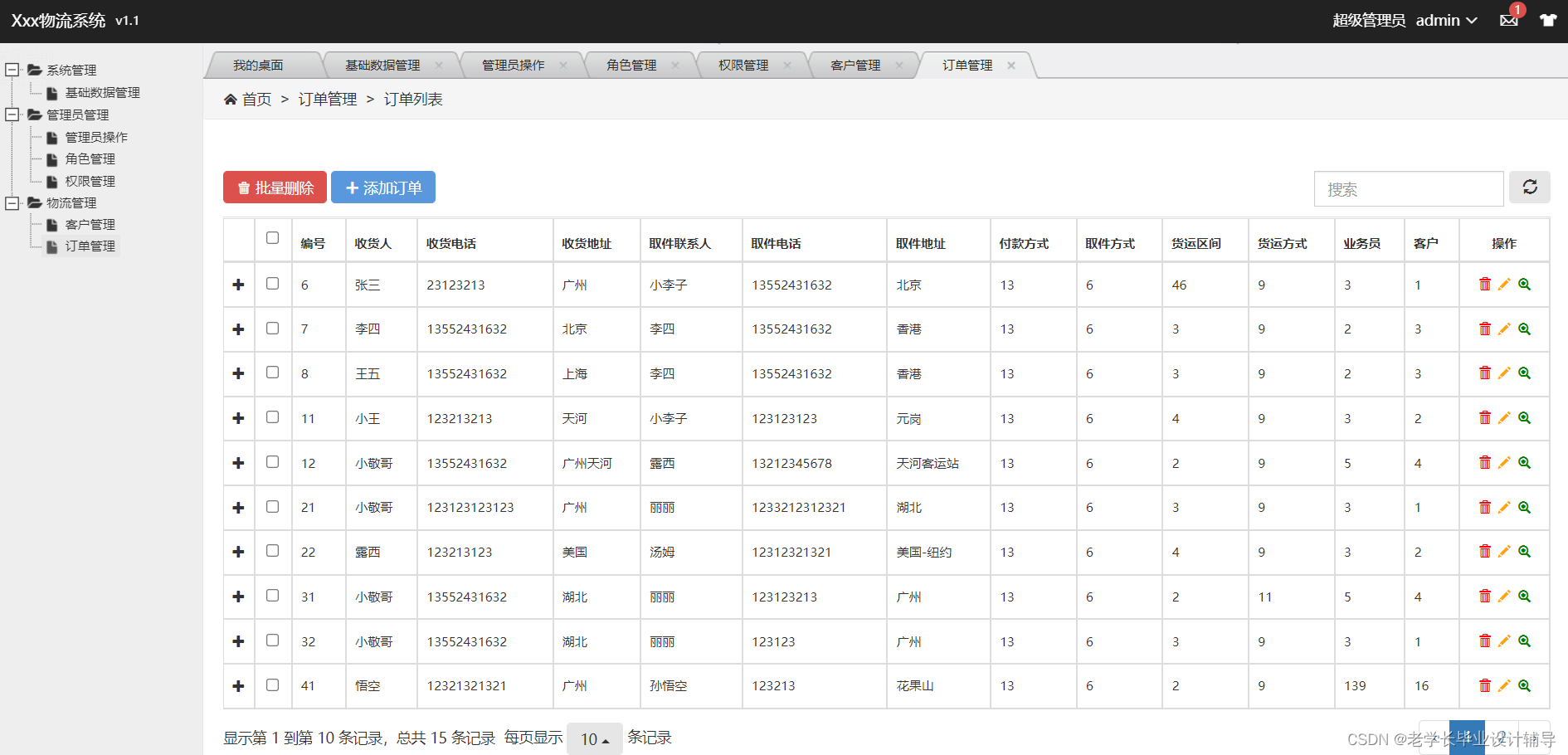1568x755 pixels.
Task: Edit order 12 with the pencil icon
Action: pos(1504,463)
